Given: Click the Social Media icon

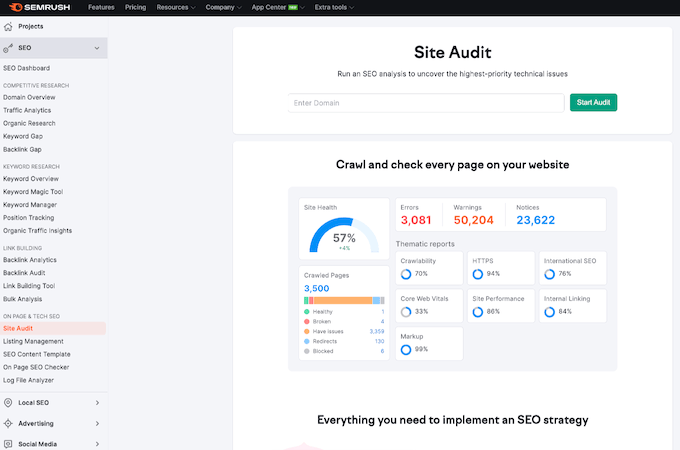Looking at the screenshot, I should pyautogui.click(x=8, y=444).
